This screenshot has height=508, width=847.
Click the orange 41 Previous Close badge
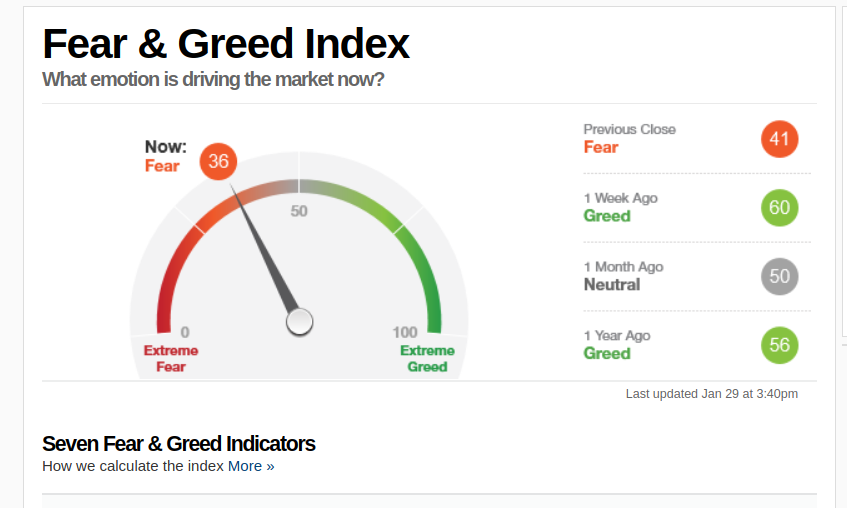coord(779,139)
